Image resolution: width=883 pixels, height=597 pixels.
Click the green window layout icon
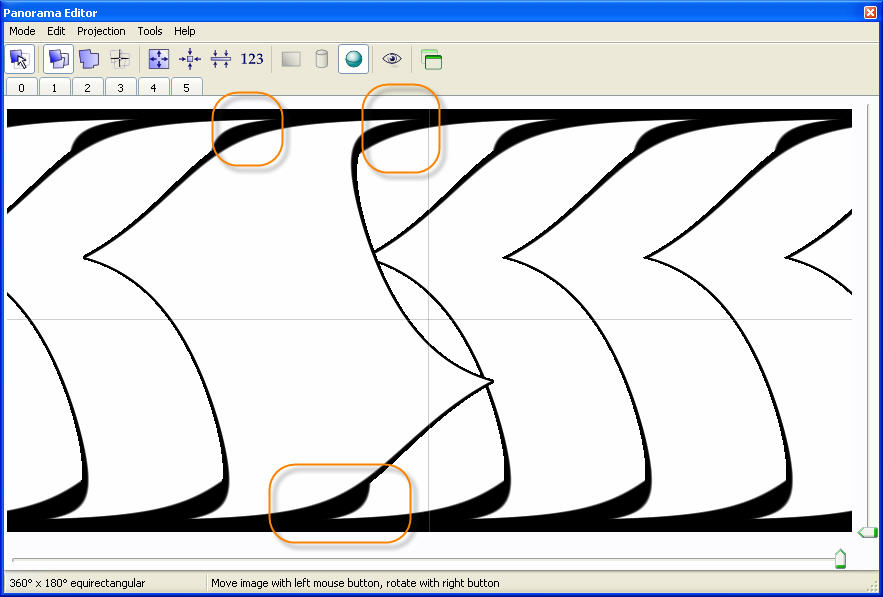(x=431, y=60)
